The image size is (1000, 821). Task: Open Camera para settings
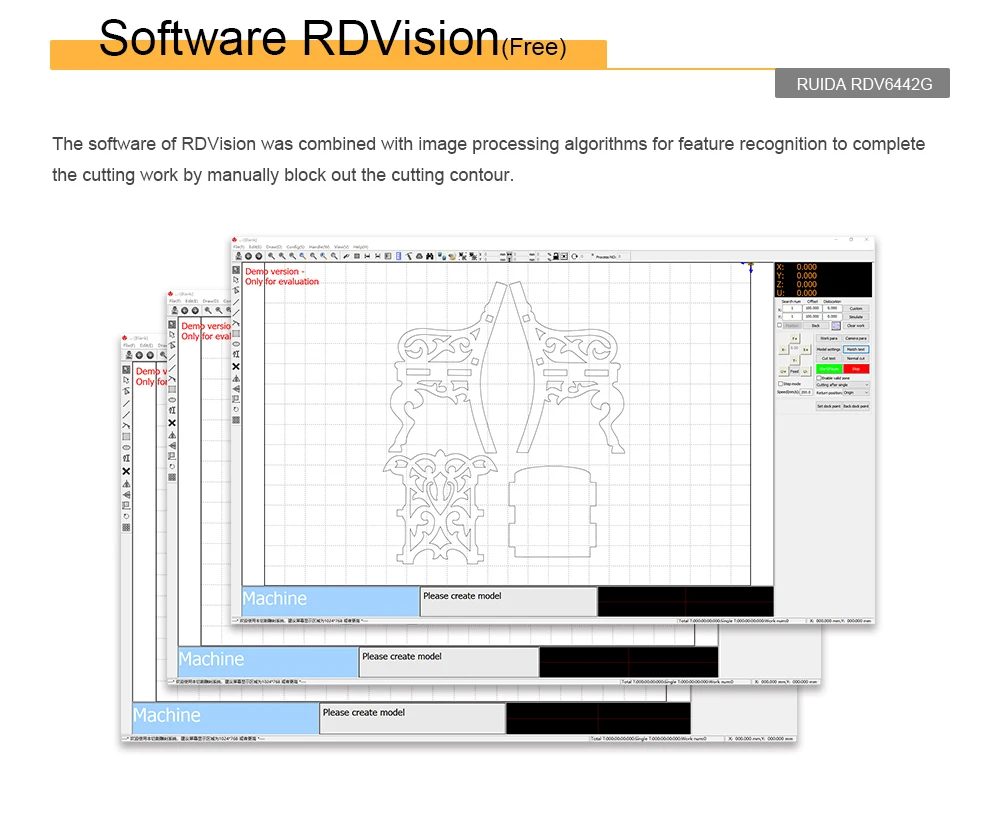856,338
